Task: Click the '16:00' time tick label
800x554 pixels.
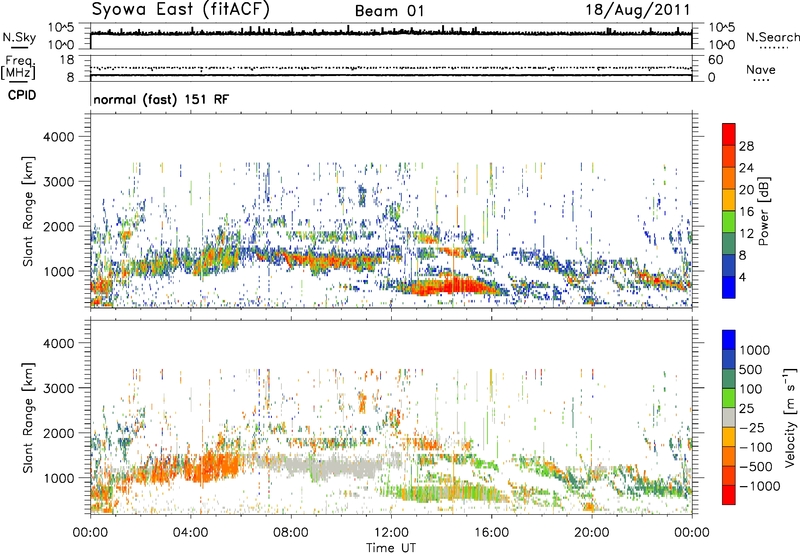Action: [491, 533]
